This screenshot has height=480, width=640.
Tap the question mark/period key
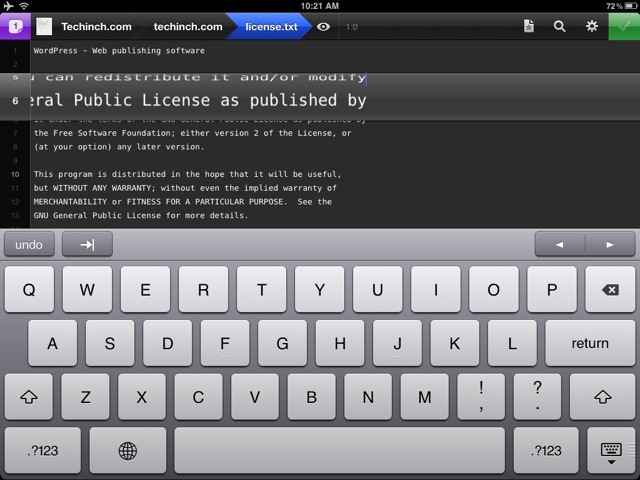(538, 397)
